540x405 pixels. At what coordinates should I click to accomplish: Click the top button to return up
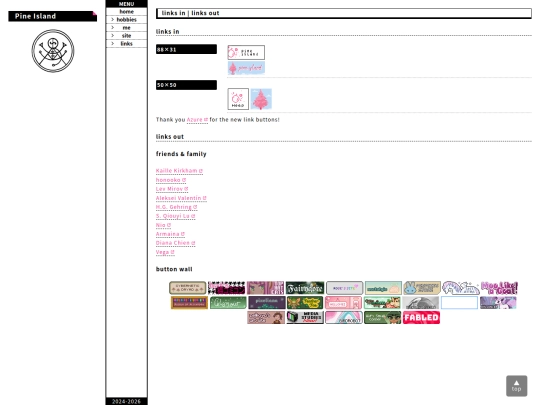(517, 386)
